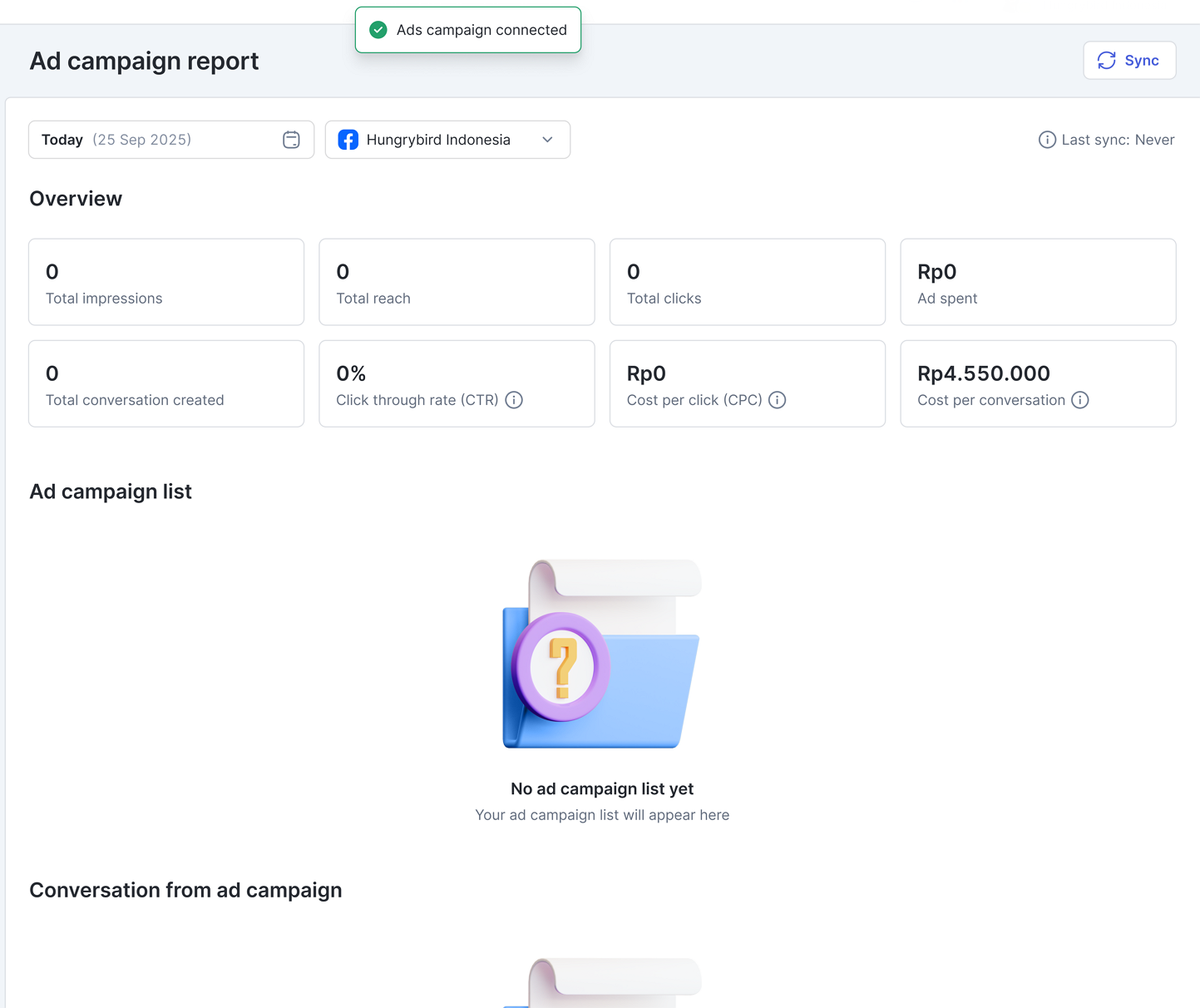This screenshot has width=1200, height=1008.
Task: Open the calendar icon in date field
Action: click(291, 140)
